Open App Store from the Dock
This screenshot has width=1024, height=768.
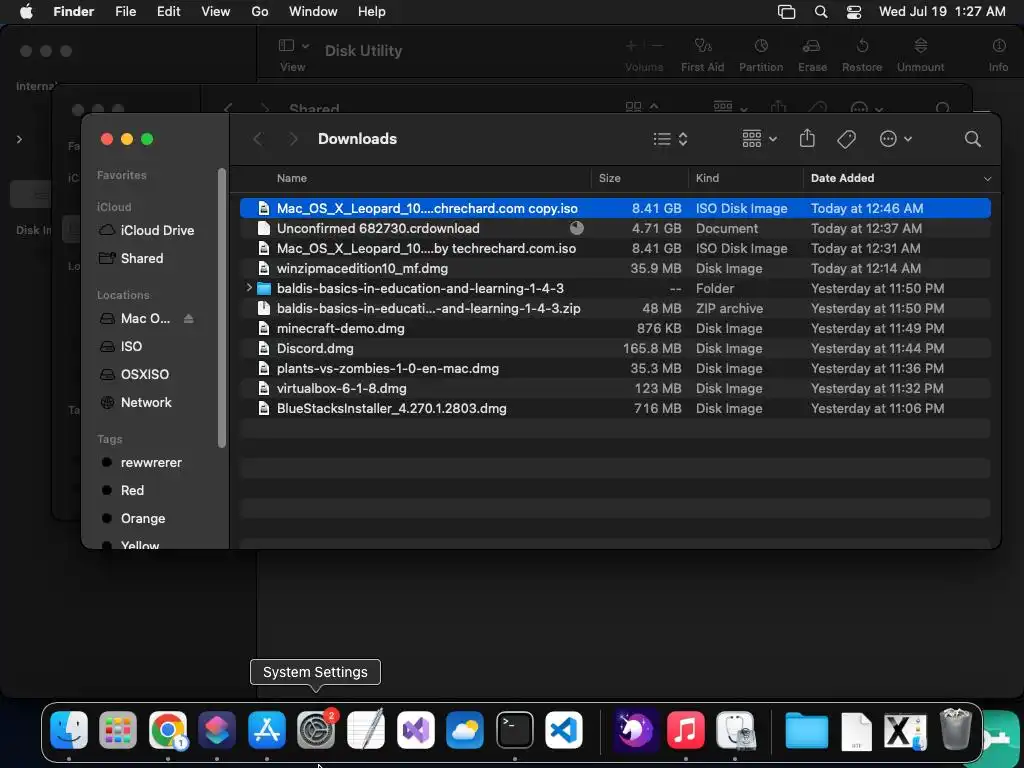266,730
